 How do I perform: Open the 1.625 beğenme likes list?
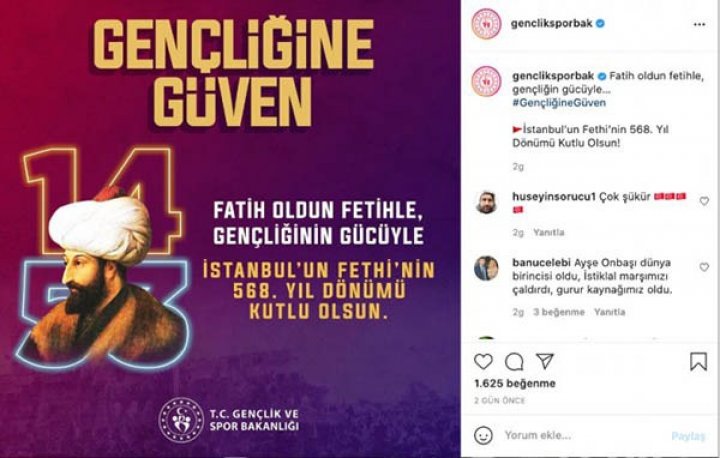coord(515,383)
